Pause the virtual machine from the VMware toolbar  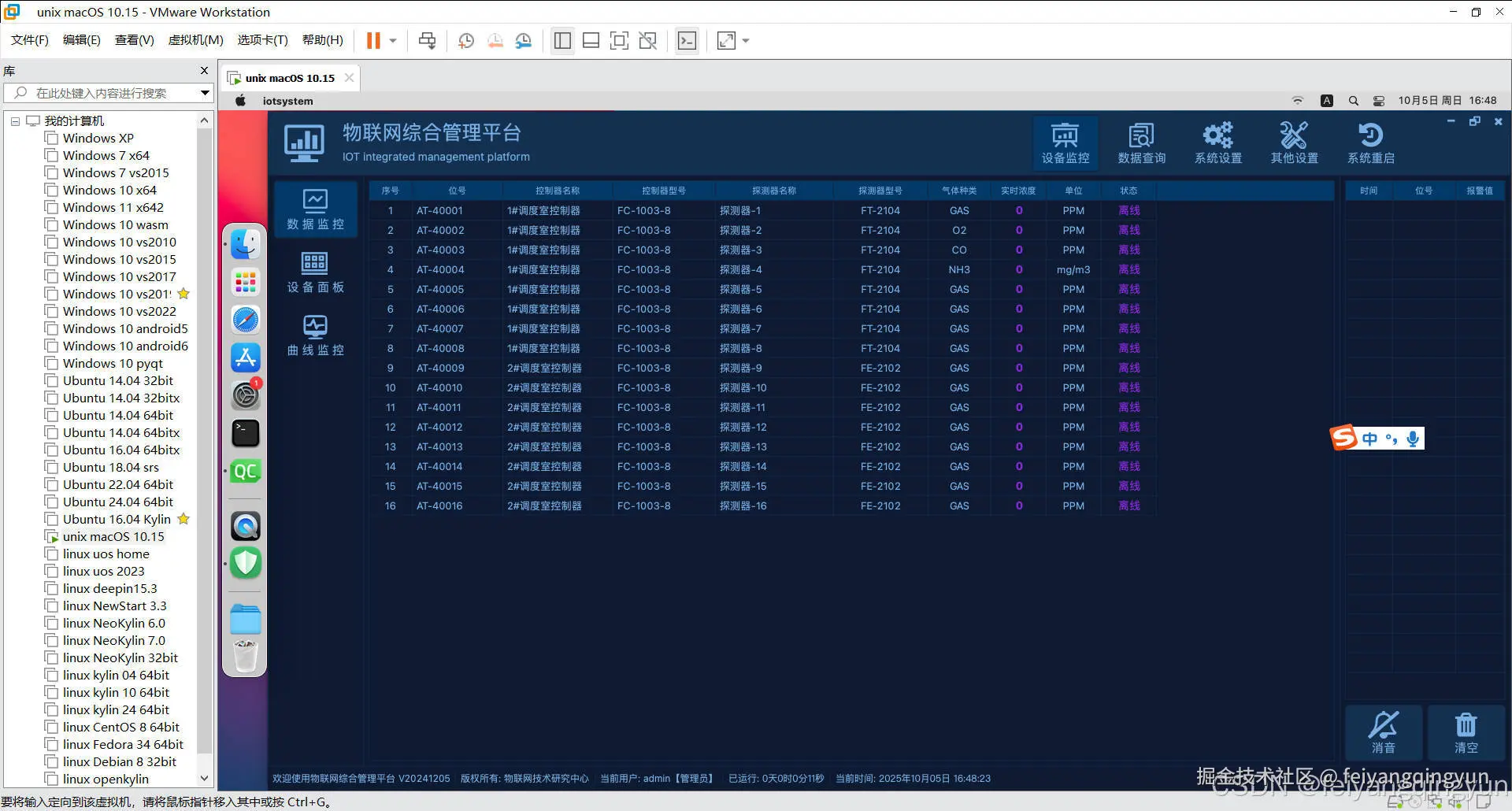373,40
